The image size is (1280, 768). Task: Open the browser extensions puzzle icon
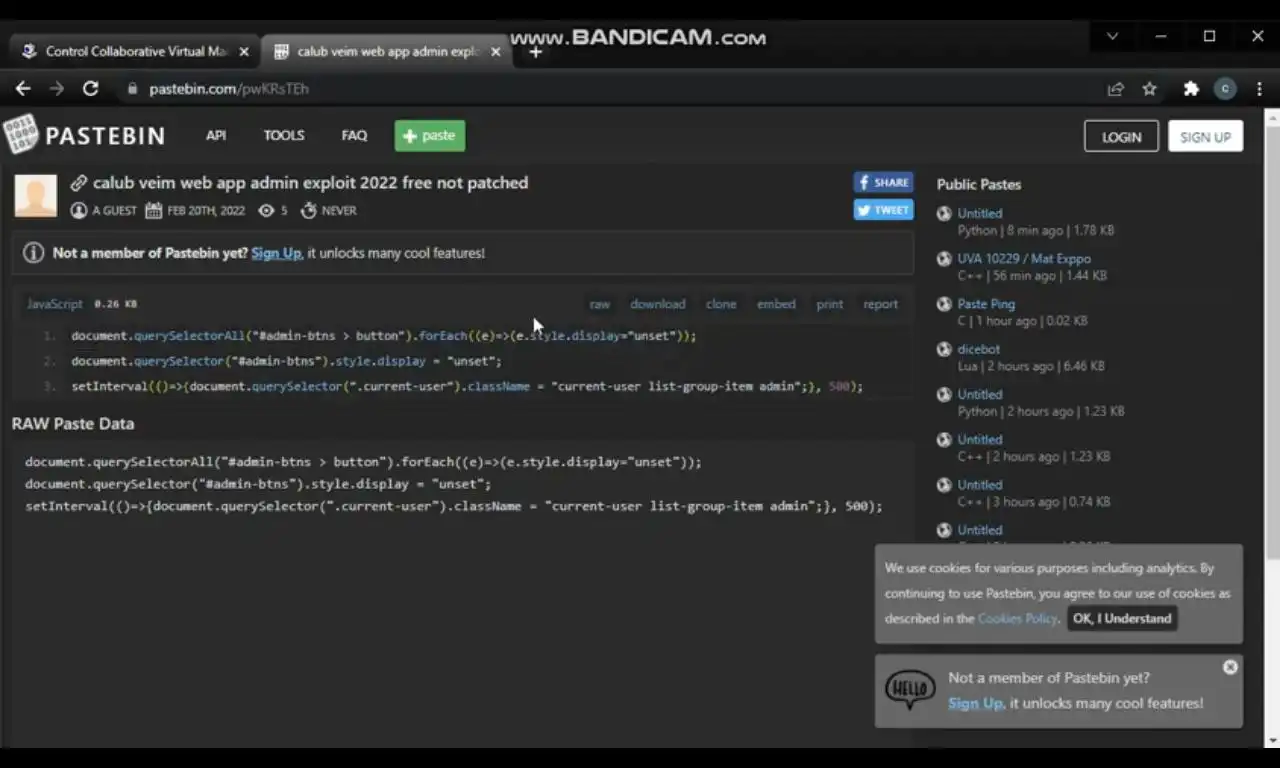pos(1191,89)
